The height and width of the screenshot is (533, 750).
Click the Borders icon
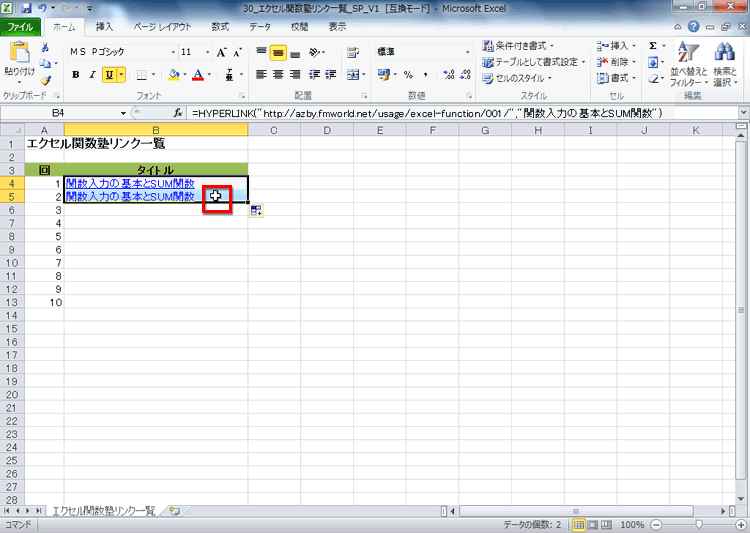142,75
